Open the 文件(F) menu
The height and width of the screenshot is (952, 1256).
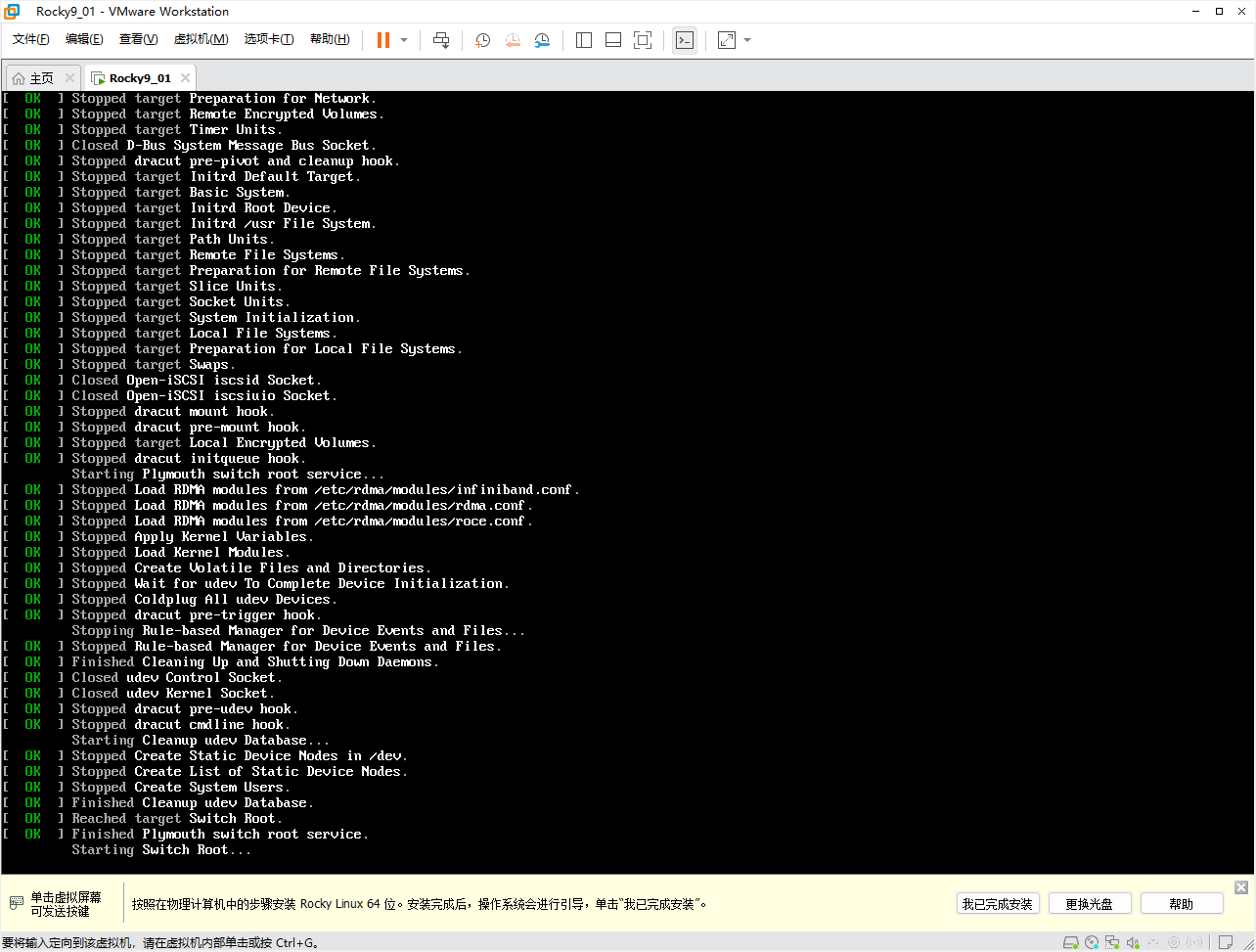pyautogui.click(x=31, y=39)
